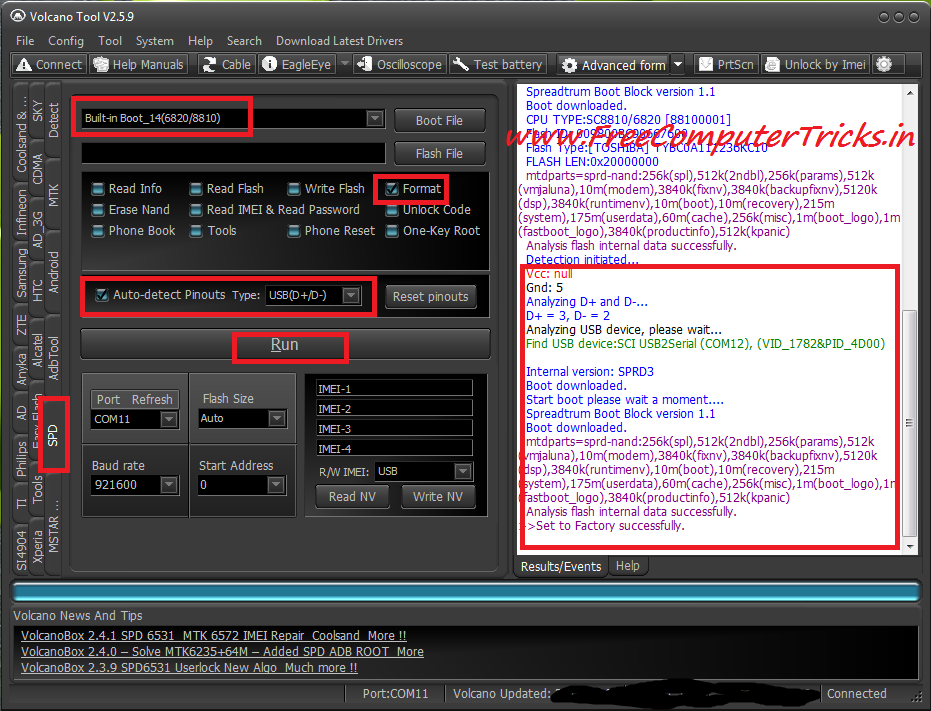
Task: Open the Baud rate 921600 dropdown
Action: tap(169, 485)
